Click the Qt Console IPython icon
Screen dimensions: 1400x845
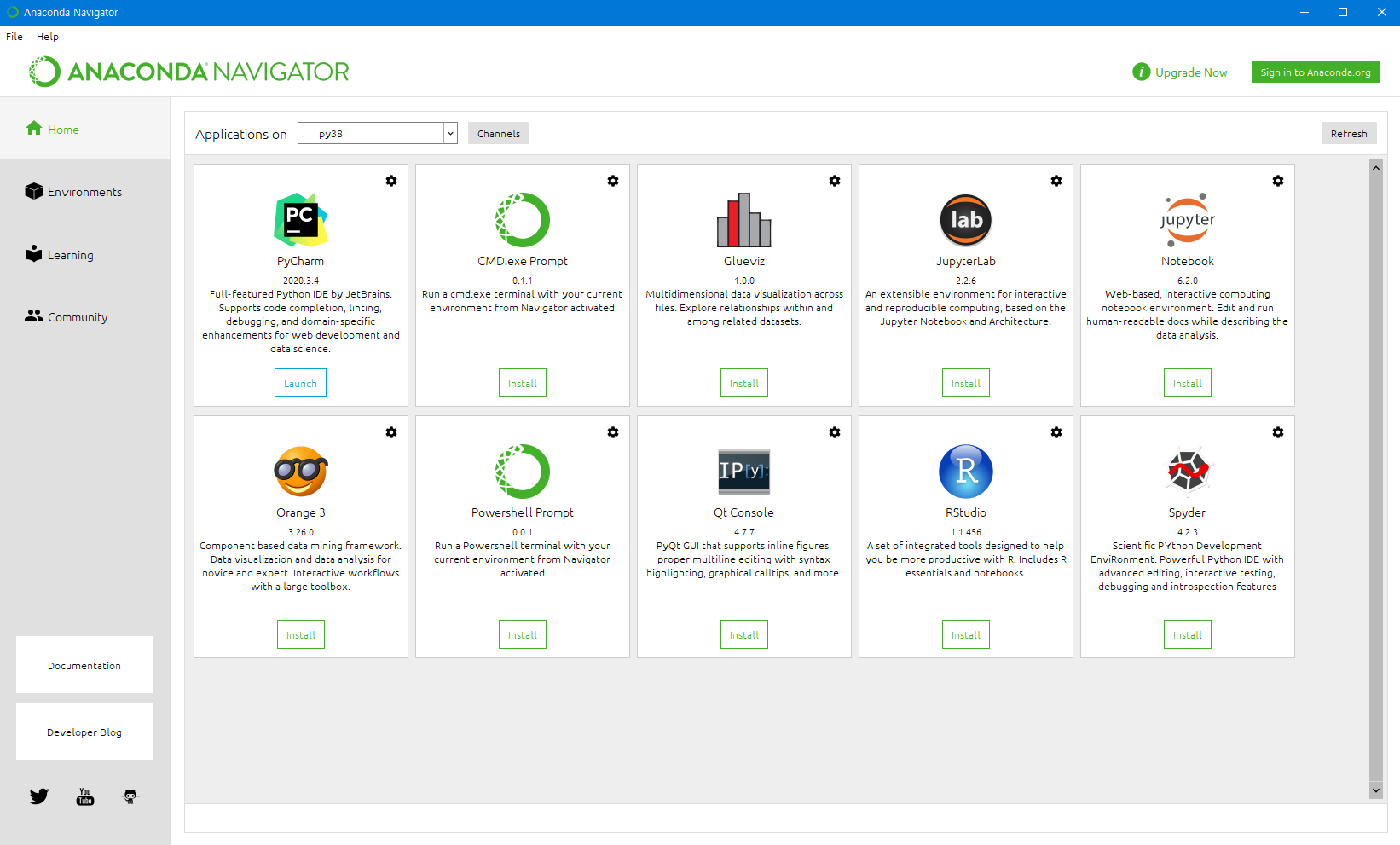click(744, 472)
